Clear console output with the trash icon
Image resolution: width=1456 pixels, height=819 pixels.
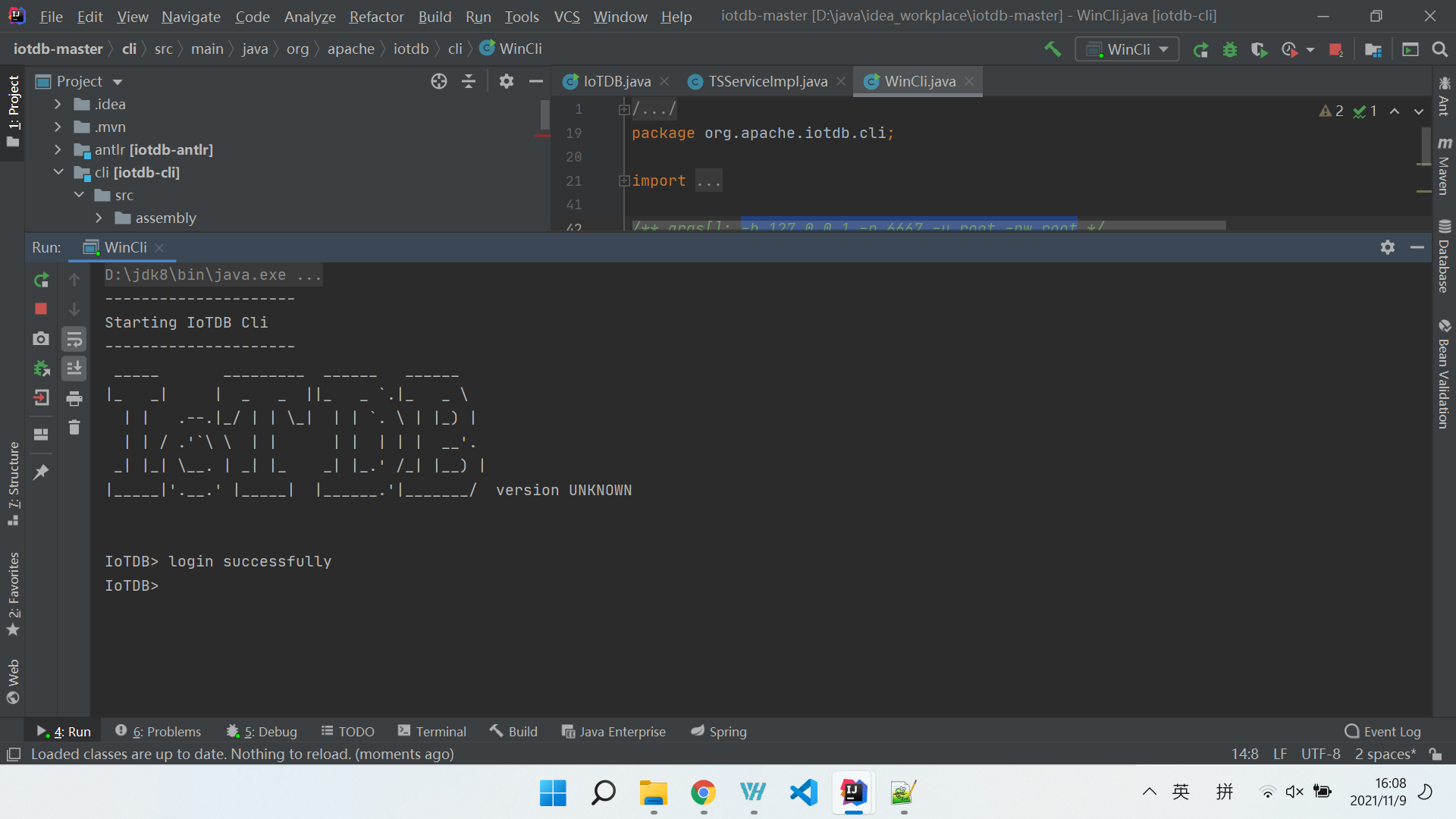click(x=74, y=427)
